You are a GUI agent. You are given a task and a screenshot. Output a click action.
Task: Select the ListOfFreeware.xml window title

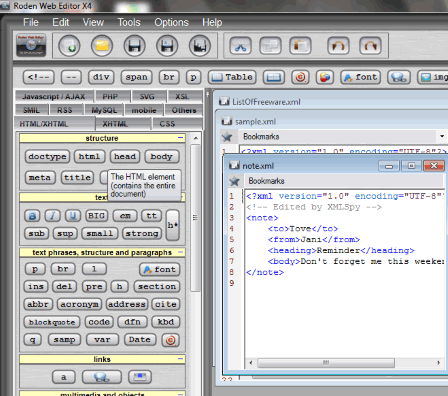pyautogui.click(x=266, y=102)
